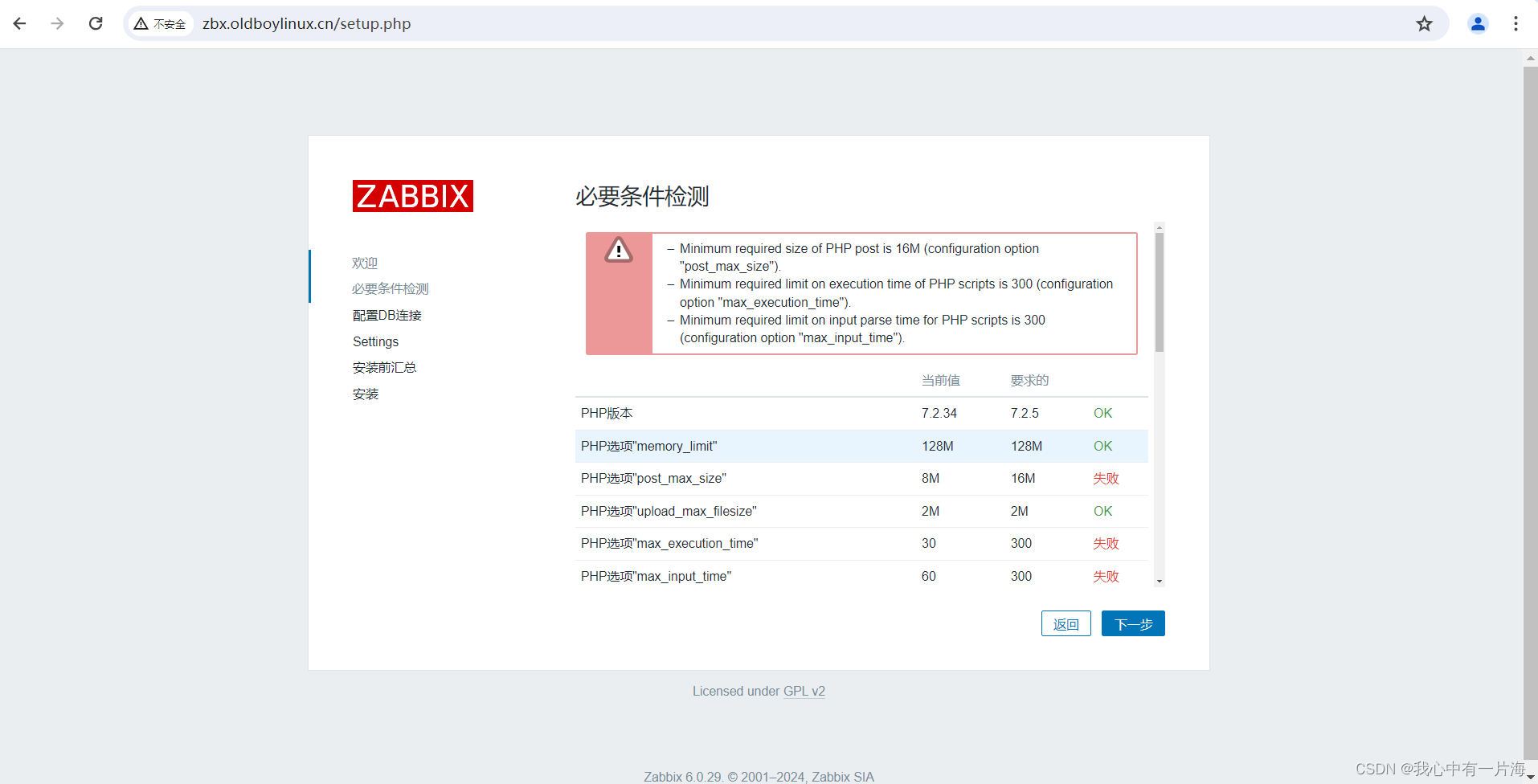Select the 配置DB连接 step in sidebar
The image size is (1538, 784).
point(387,315)
